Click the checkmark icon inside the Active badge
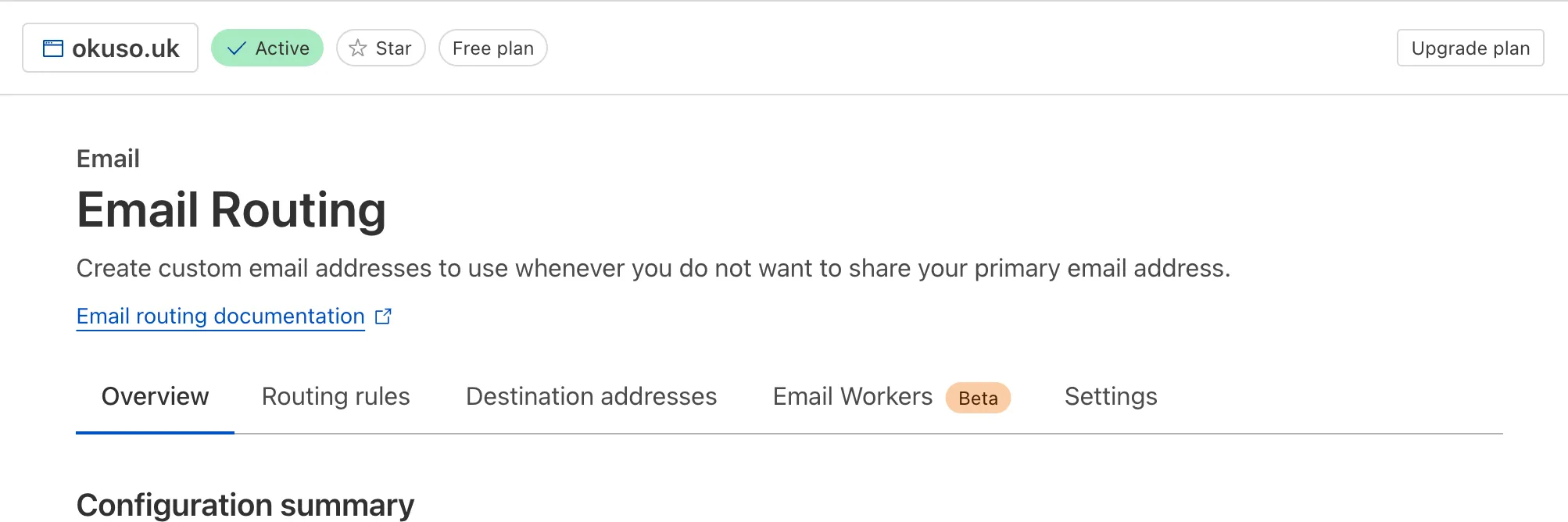 coord(235,48)
